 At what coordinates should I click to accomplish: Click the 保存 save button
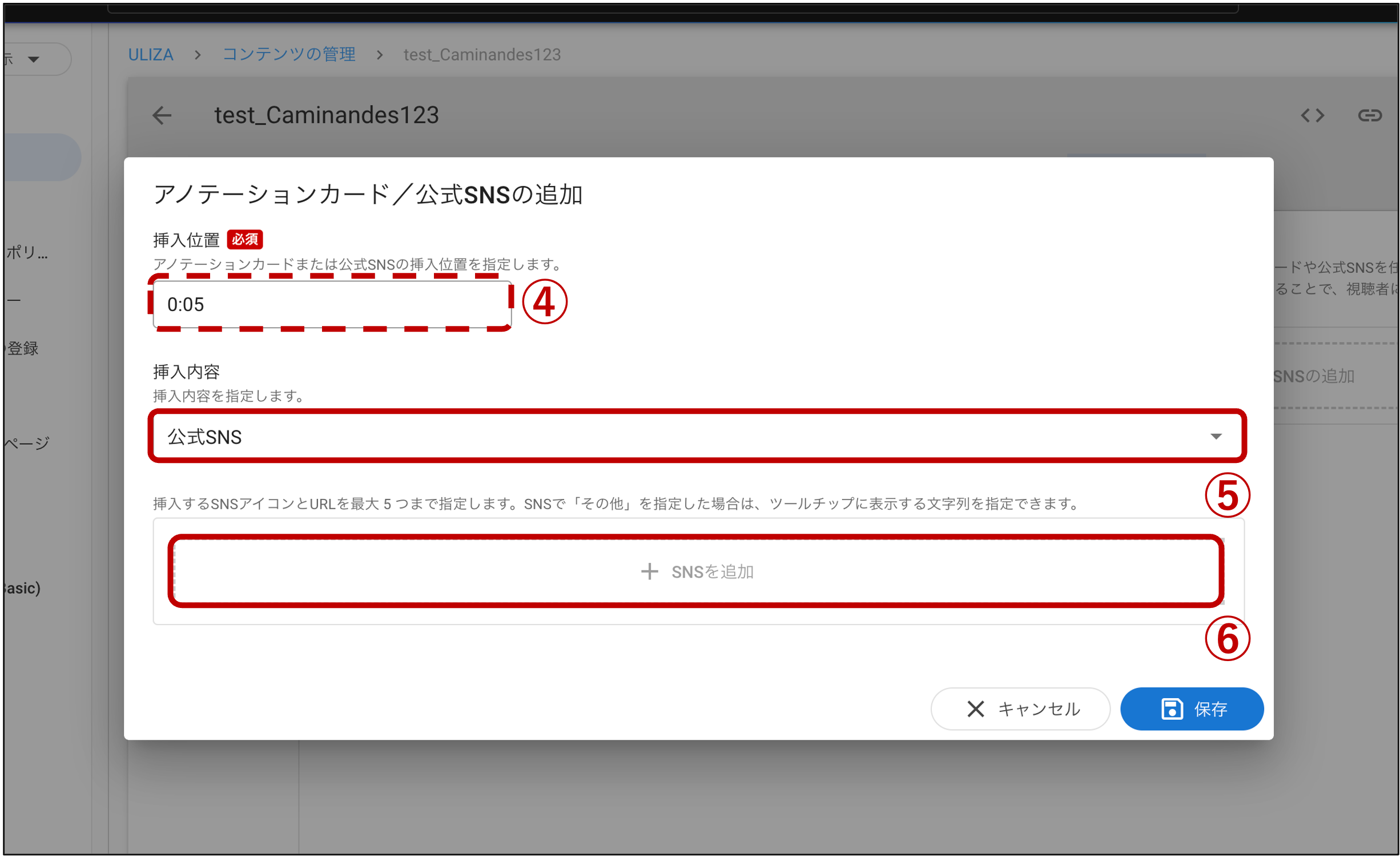[1192, 708]
